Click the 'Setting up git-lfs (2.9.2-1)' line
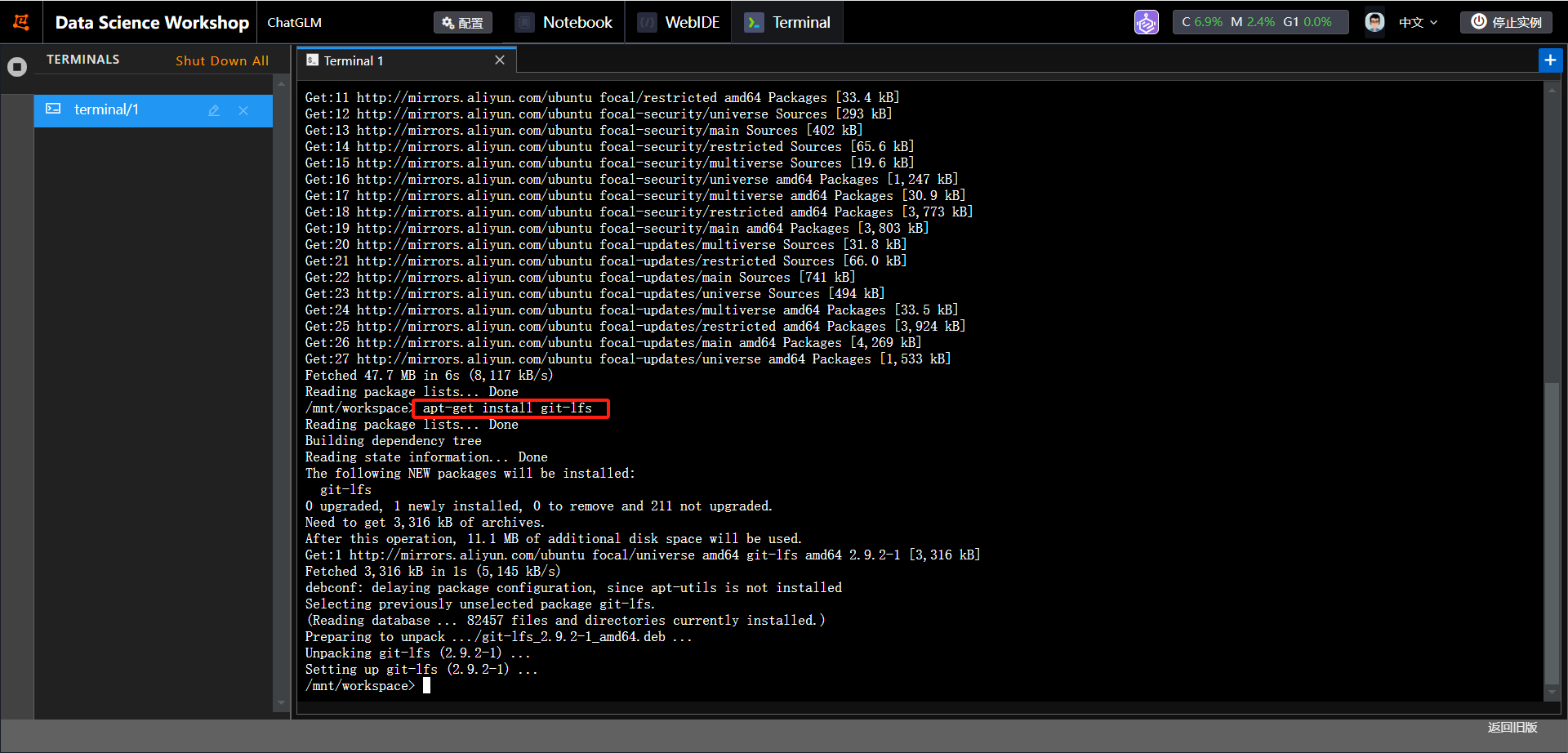 click(x=421, y=670)
